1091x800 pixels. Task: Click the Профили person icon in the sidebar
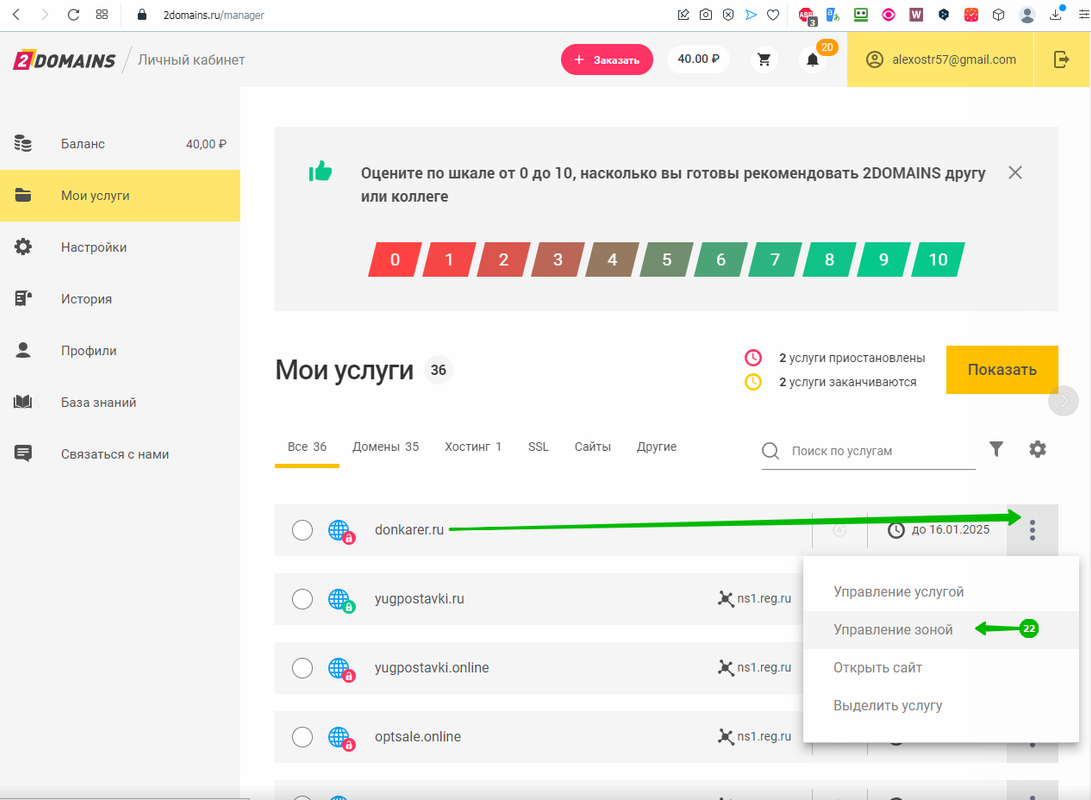point(23,350)
